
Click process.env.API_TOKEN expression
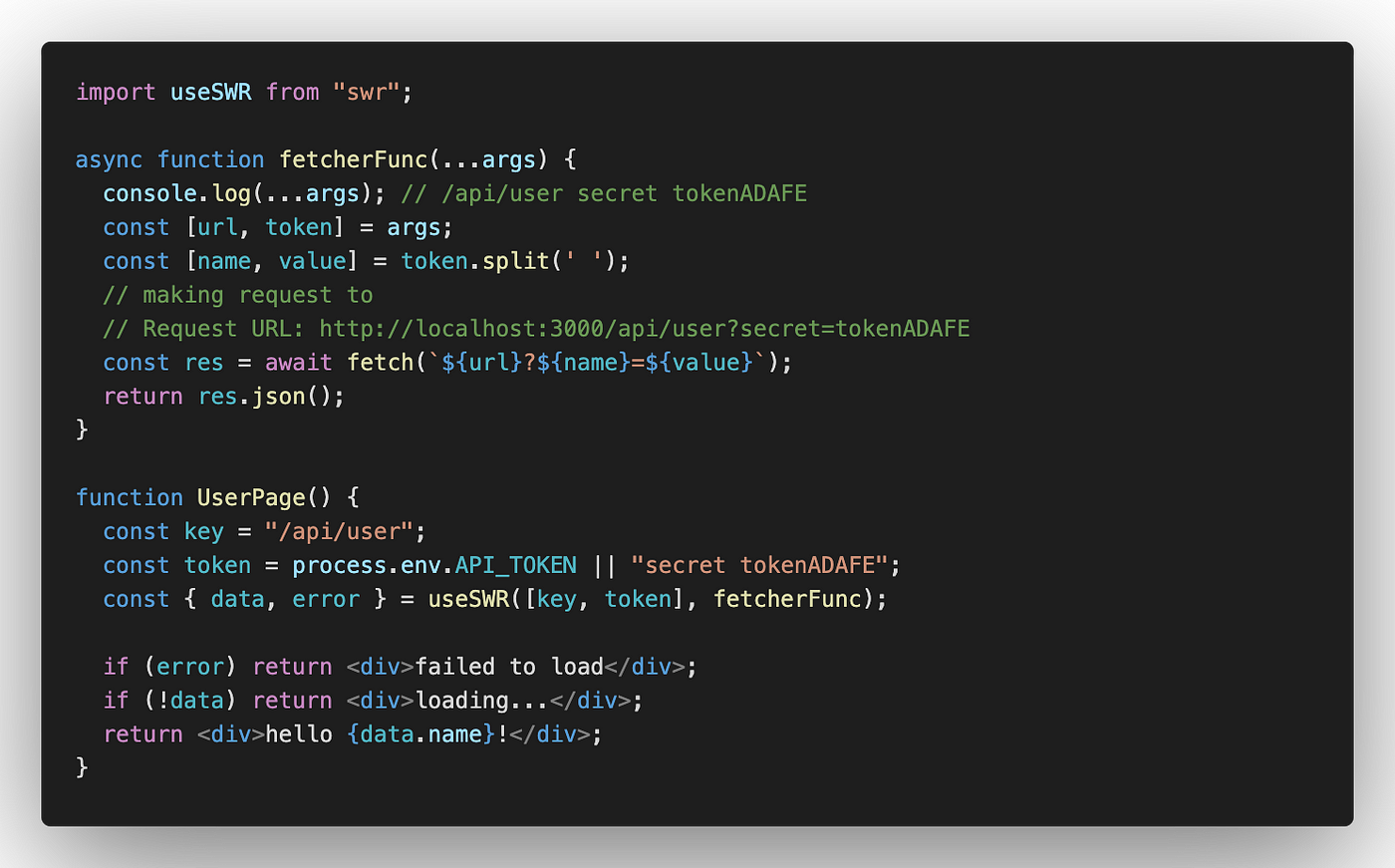point(434,565)
